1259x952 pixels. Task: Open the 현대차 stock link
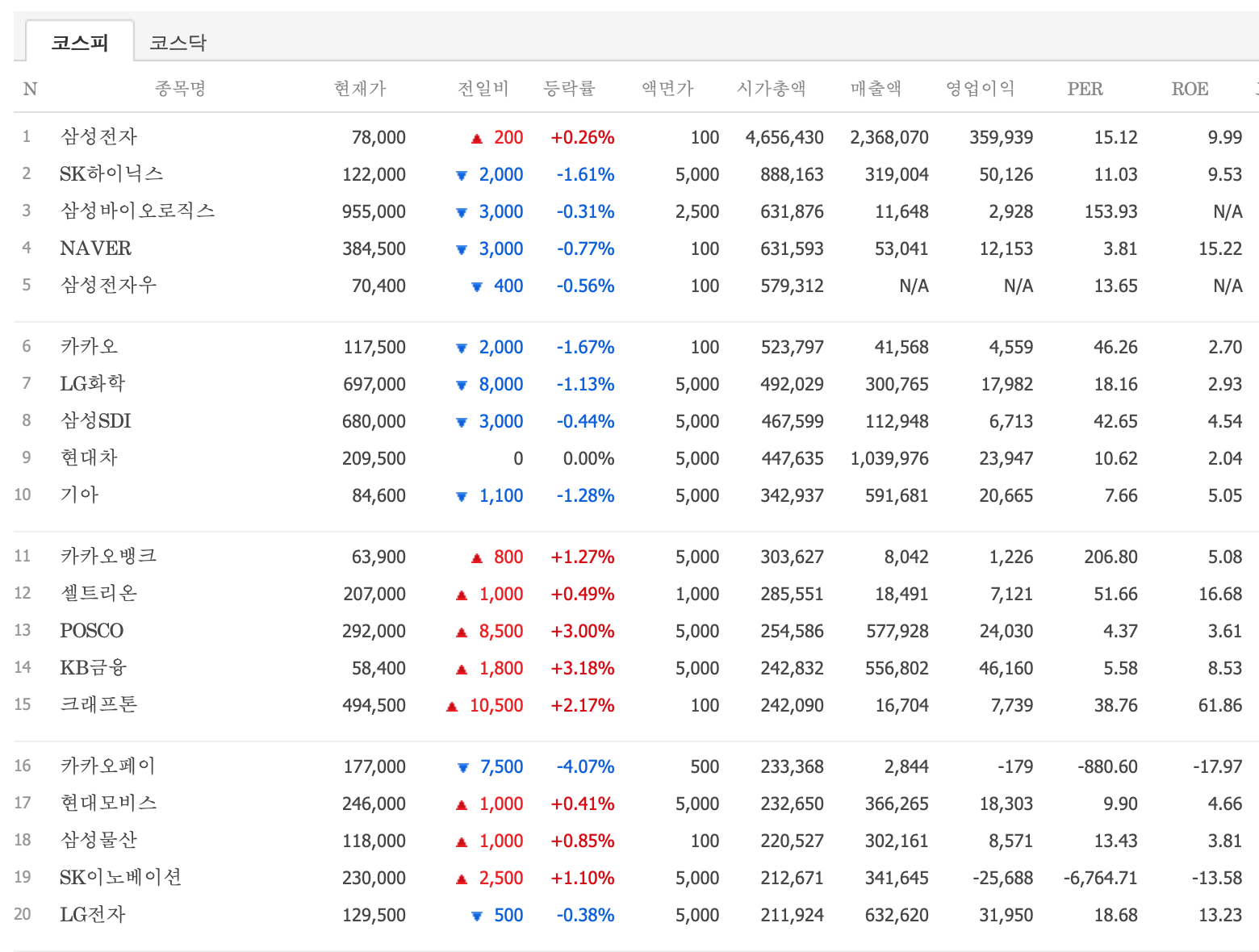[x=89, y=458]
